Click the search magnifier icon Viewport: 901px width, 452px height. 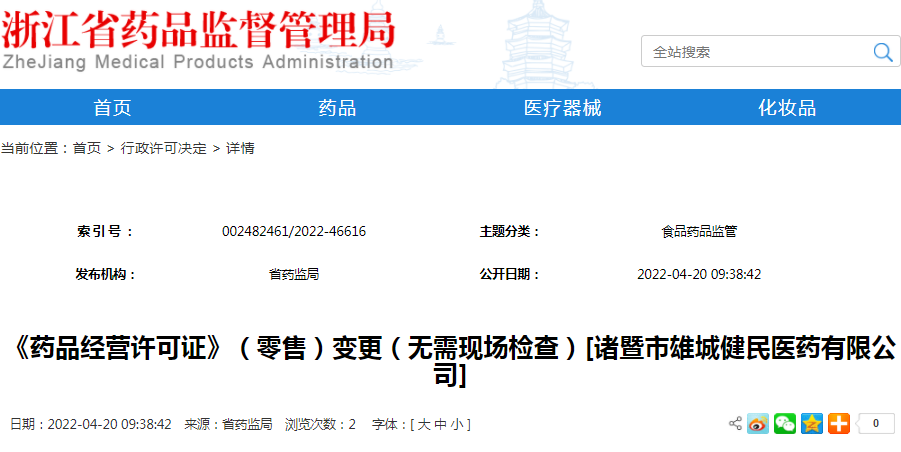point(883,52)
